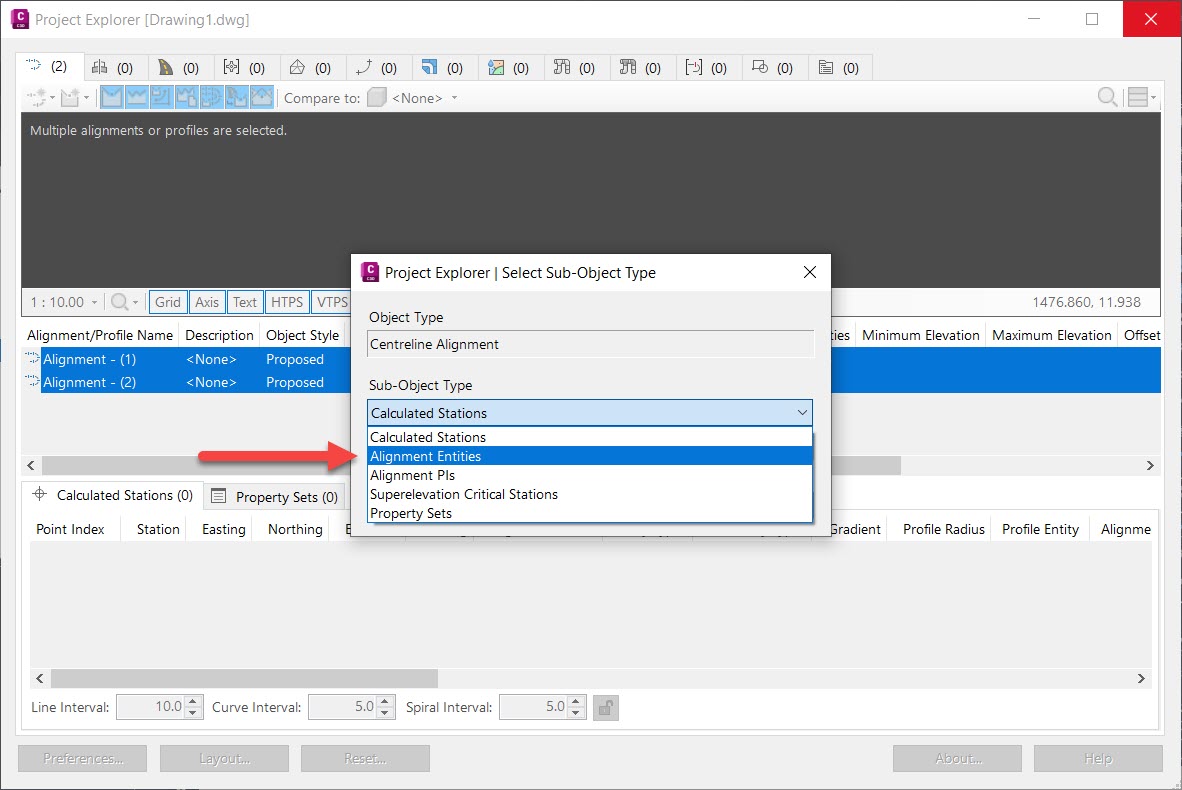Toggle the Axis display button

click(x=207, y=301)
